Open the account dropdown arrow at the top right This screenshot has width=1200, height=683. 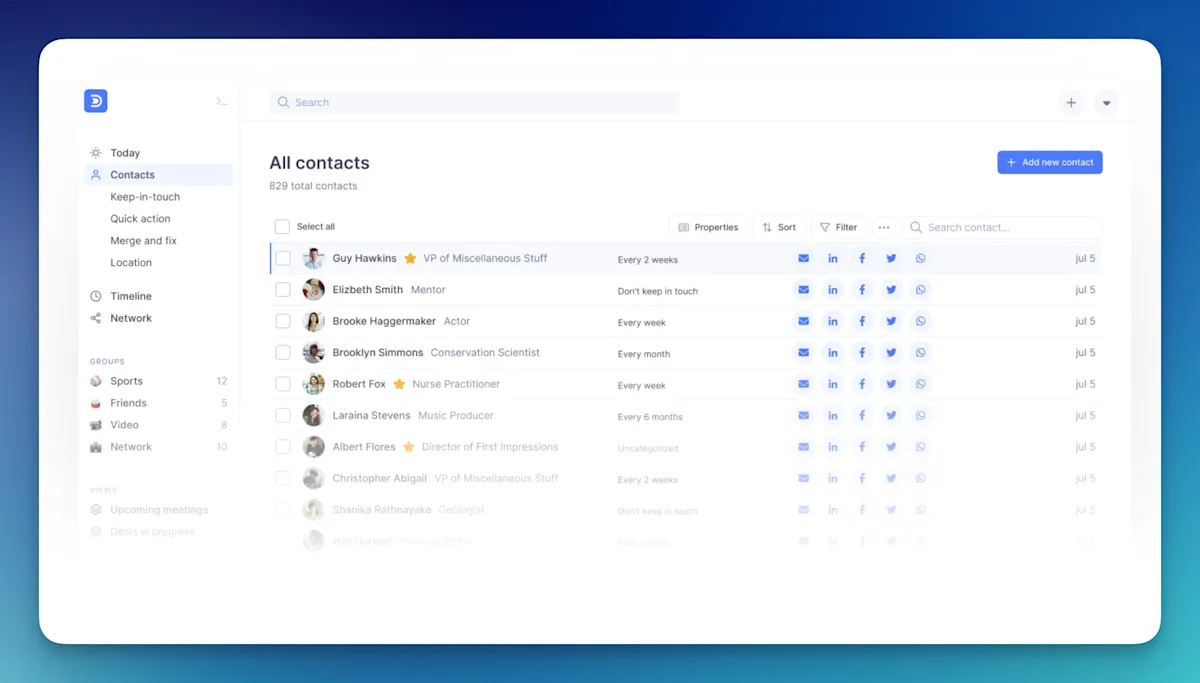1106,102
